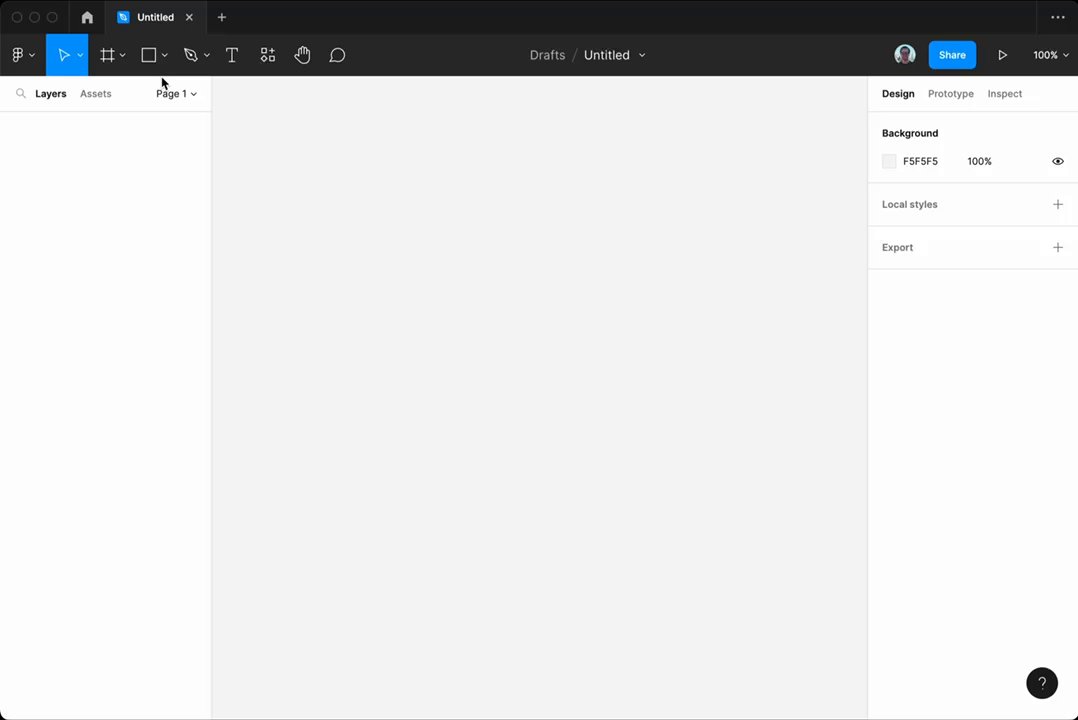The image size is (1078, 720).
Task: Switch to the Layers tab
Action: click(x=51, y=94)
